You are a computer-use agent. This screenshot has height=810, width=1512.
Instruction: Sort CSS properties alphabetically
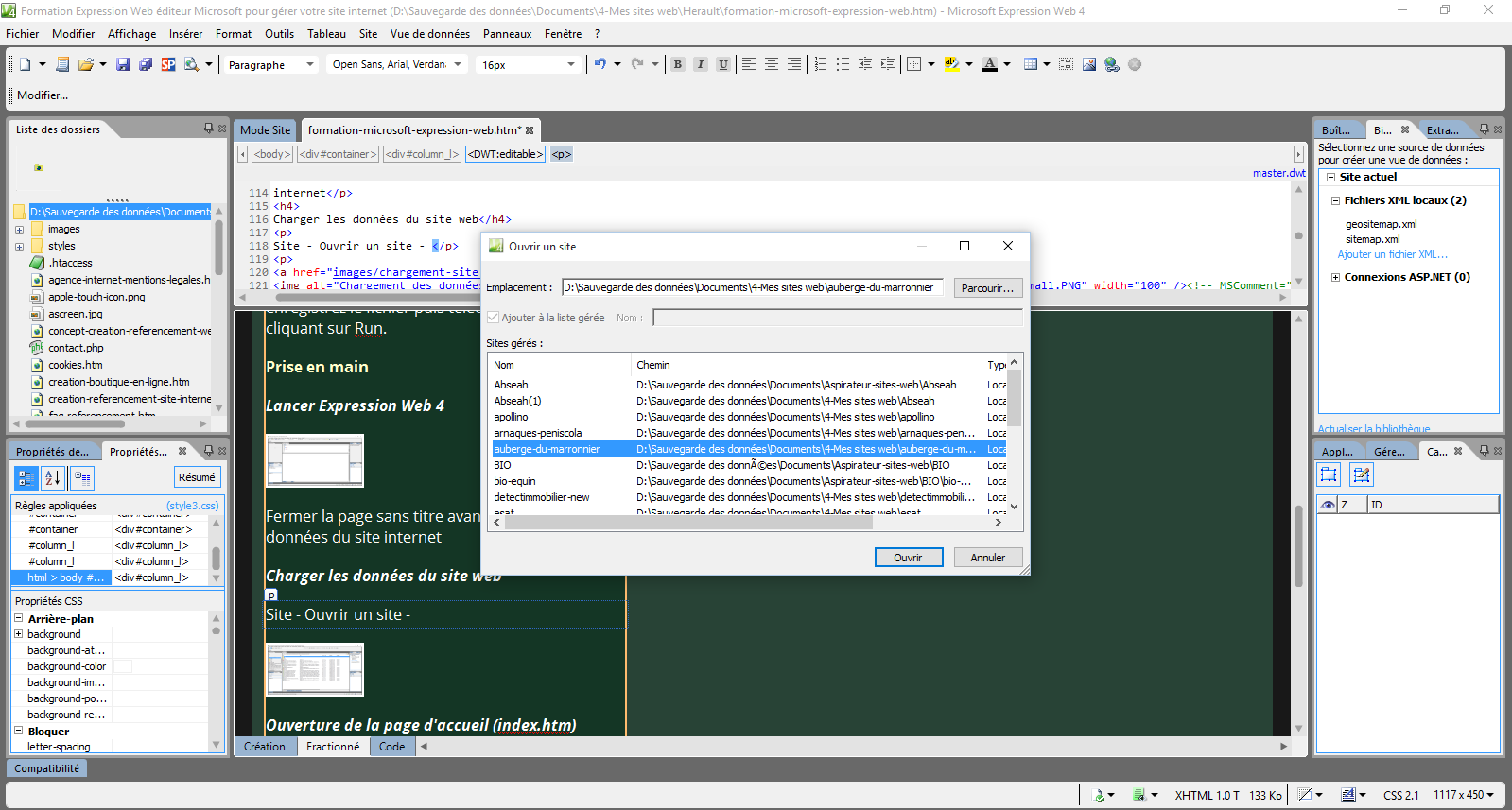point(53,478)
